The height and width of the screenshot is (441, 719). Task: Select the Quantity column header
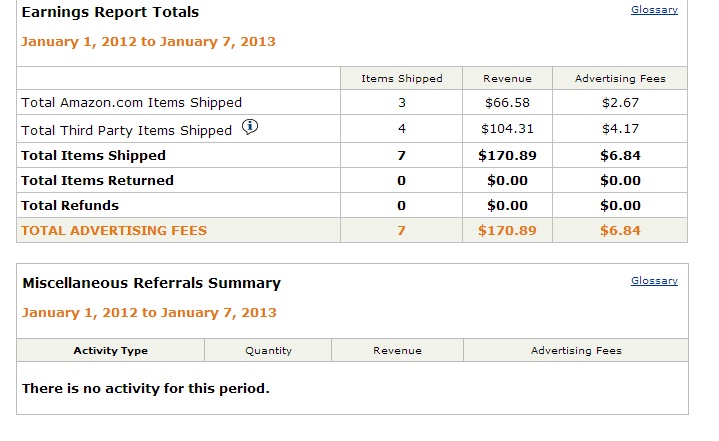[x=268, y=351]
